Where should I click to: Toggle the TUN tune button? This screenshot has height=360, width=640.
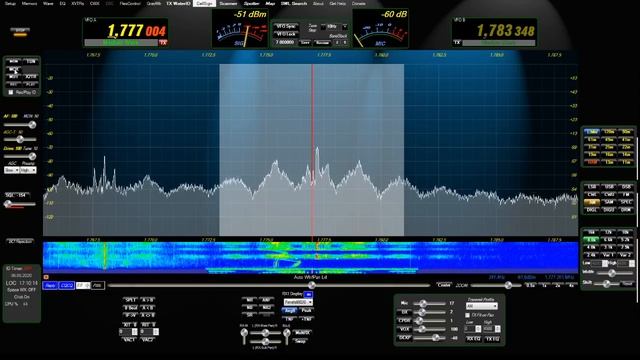31,61
